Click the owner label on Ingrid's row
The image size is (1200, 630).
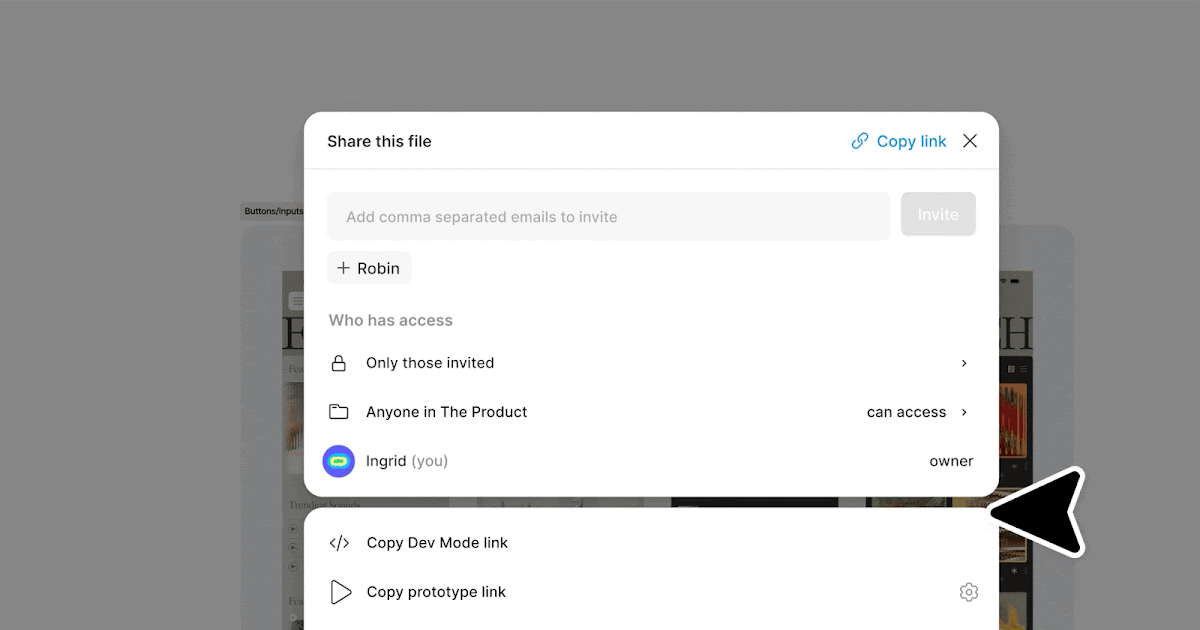click(951, 461)
